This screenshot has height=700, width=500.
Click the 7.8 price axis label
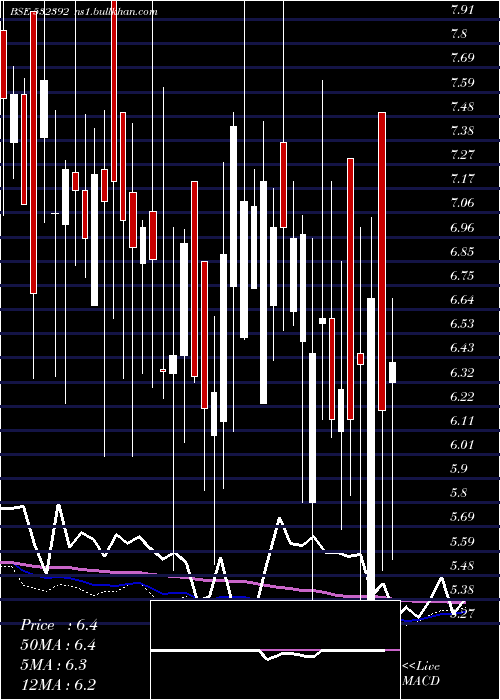(459, 34)
